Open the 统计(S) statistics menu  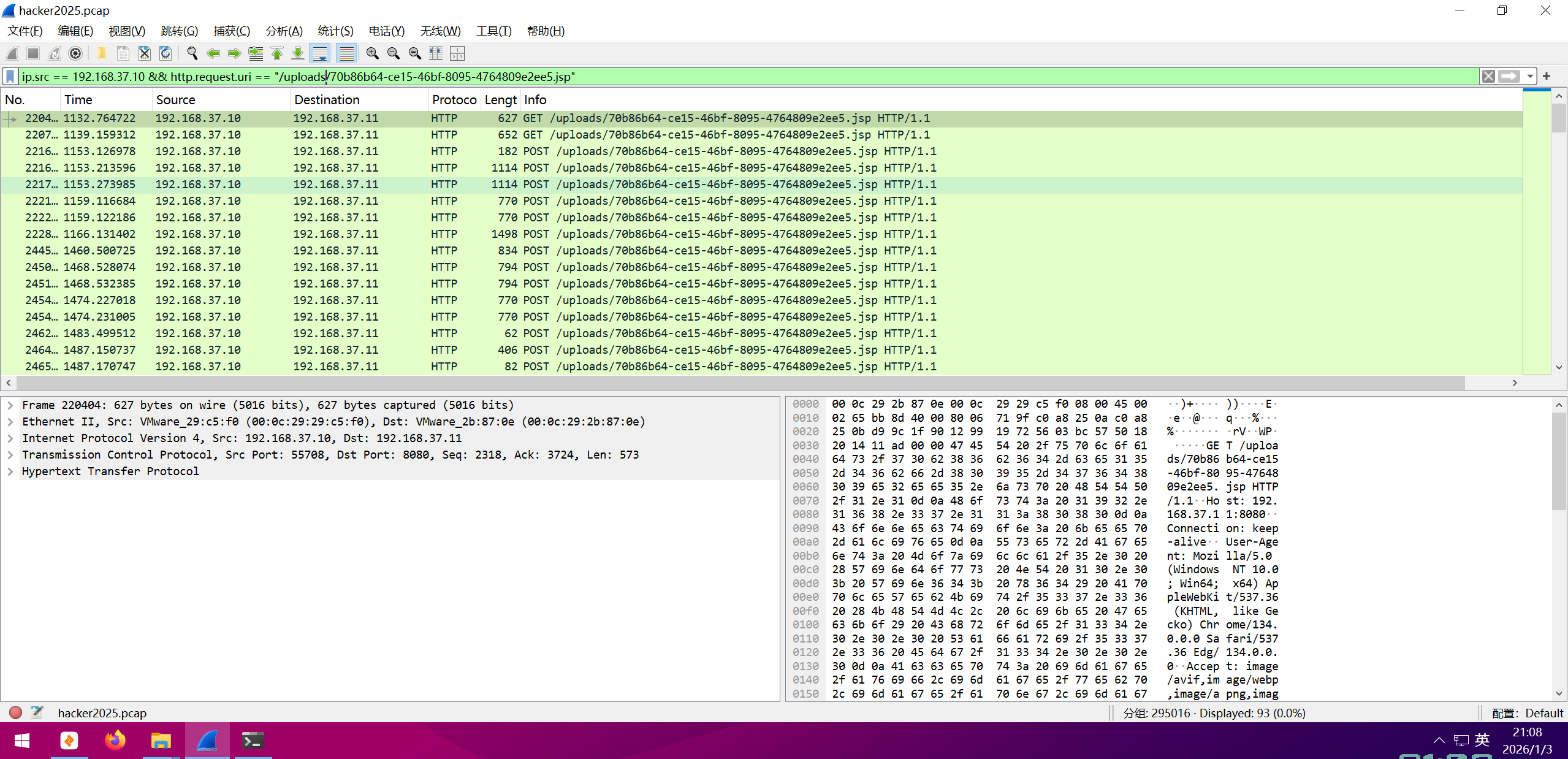(x=335, y=31)
